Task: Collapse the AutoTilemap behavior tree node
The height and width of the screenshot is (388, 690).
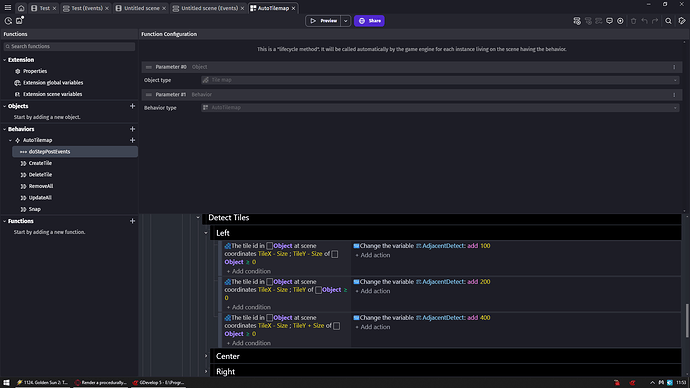Action: click(x=11, y=140)
